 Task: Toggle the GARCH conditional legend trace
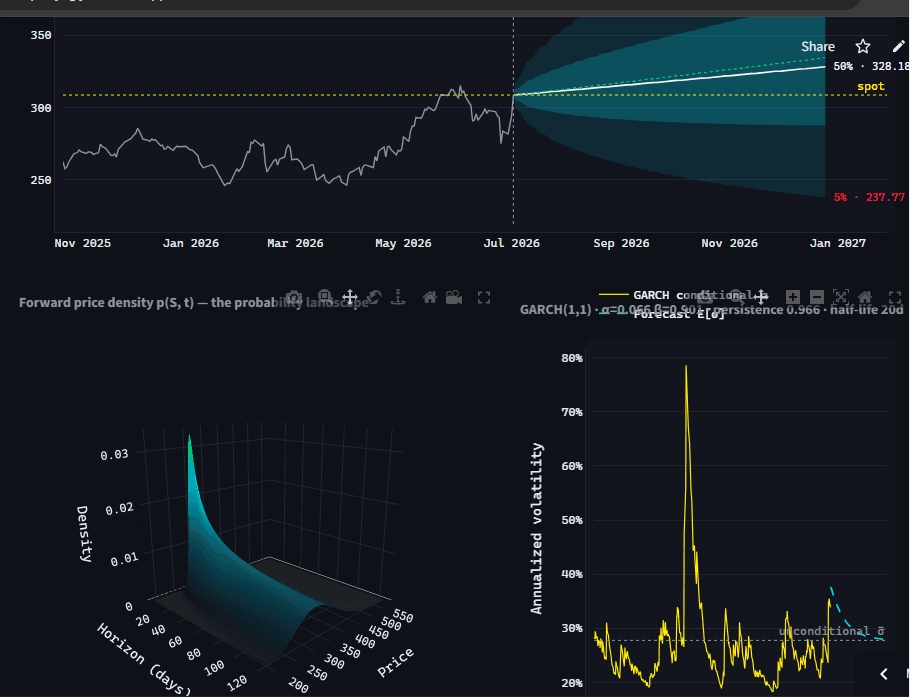pos(683,295)
